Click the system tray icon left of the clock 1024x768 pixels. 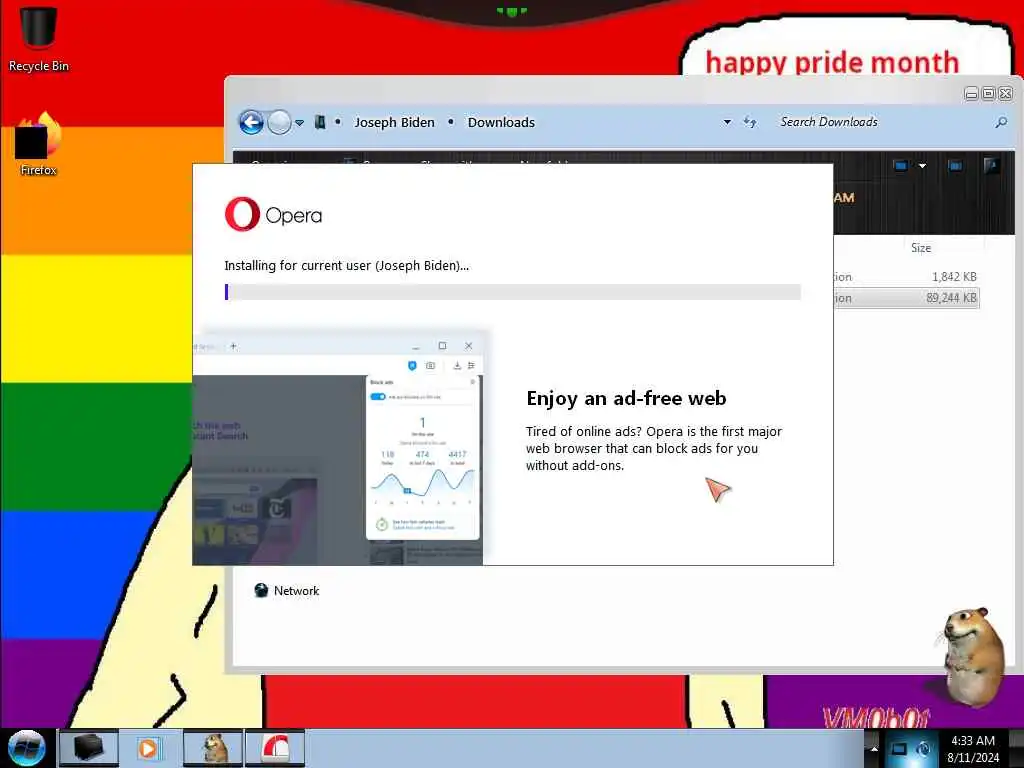(924, 749)
